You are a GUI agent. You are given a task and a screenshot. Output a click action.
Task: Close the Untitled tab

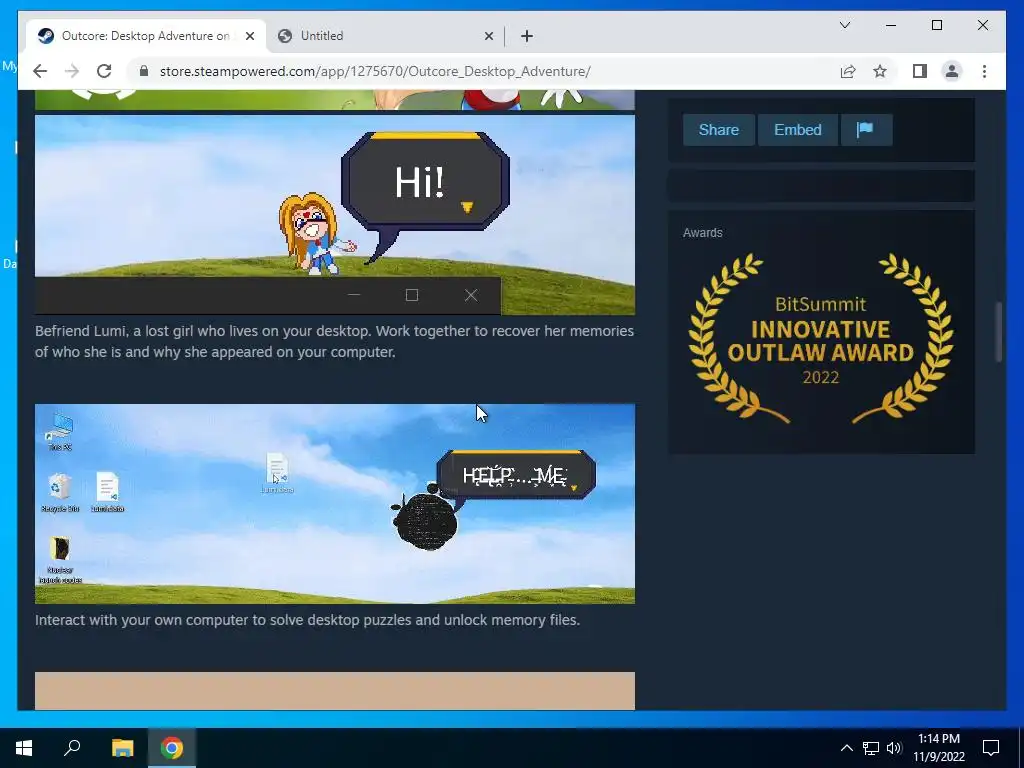click(488, 36)
